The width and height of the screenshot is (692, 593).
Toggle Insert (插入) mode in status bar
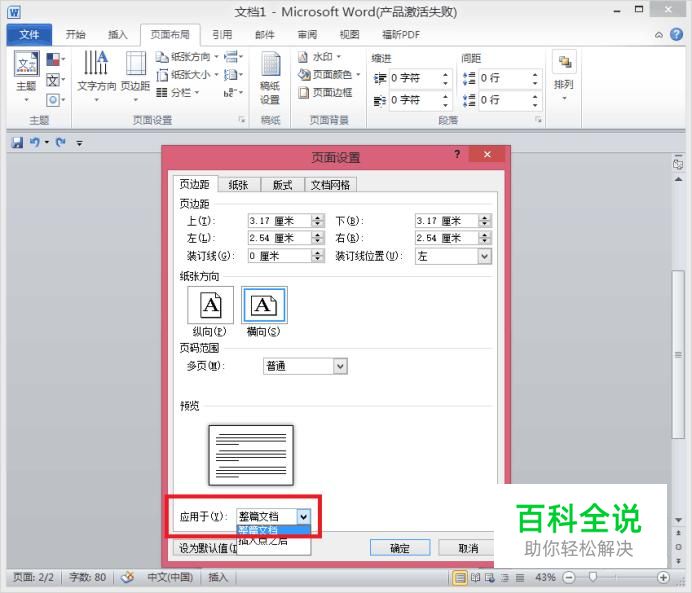coord(218,577)
